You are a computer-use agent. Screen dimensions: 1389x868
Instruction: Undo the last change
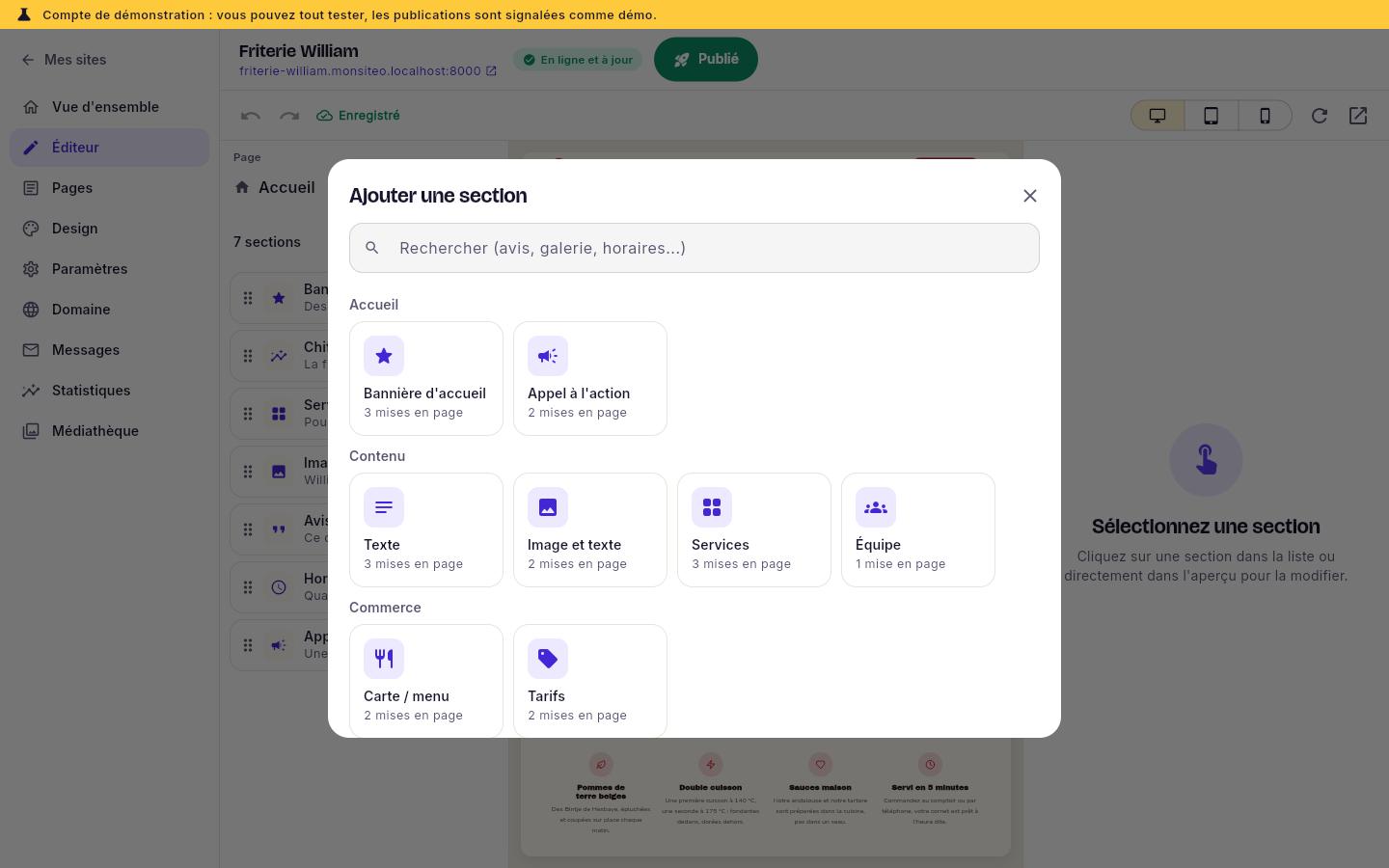pos(251,116)
